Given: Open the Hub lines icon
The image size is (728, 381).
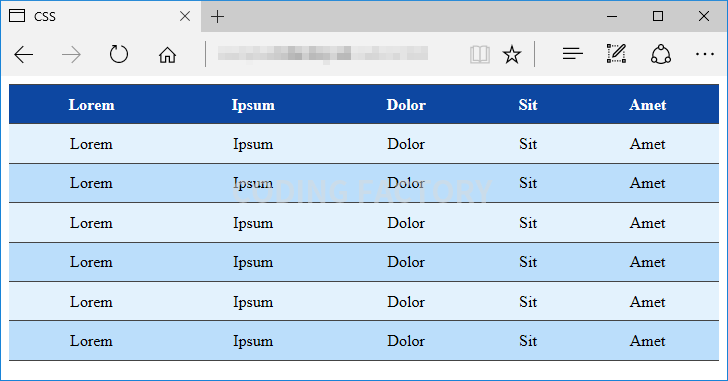Looking at the screenshot, I should click(572, 54).
